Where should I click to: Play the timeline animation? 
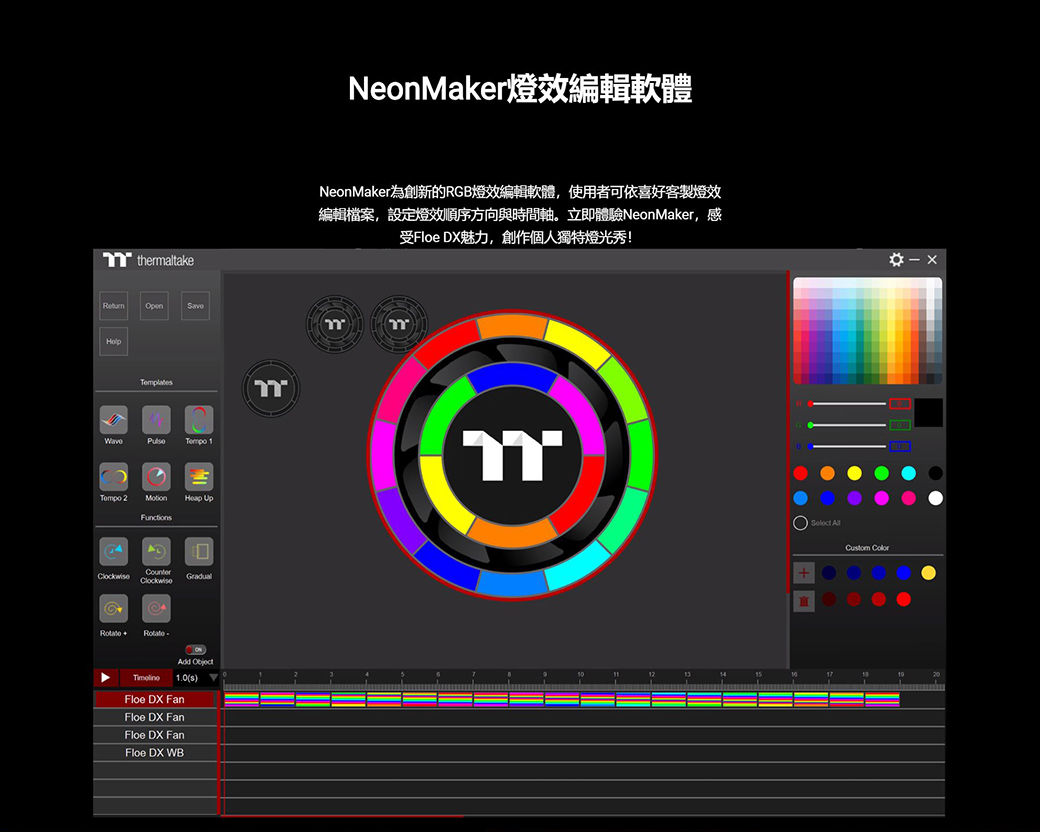106,678
